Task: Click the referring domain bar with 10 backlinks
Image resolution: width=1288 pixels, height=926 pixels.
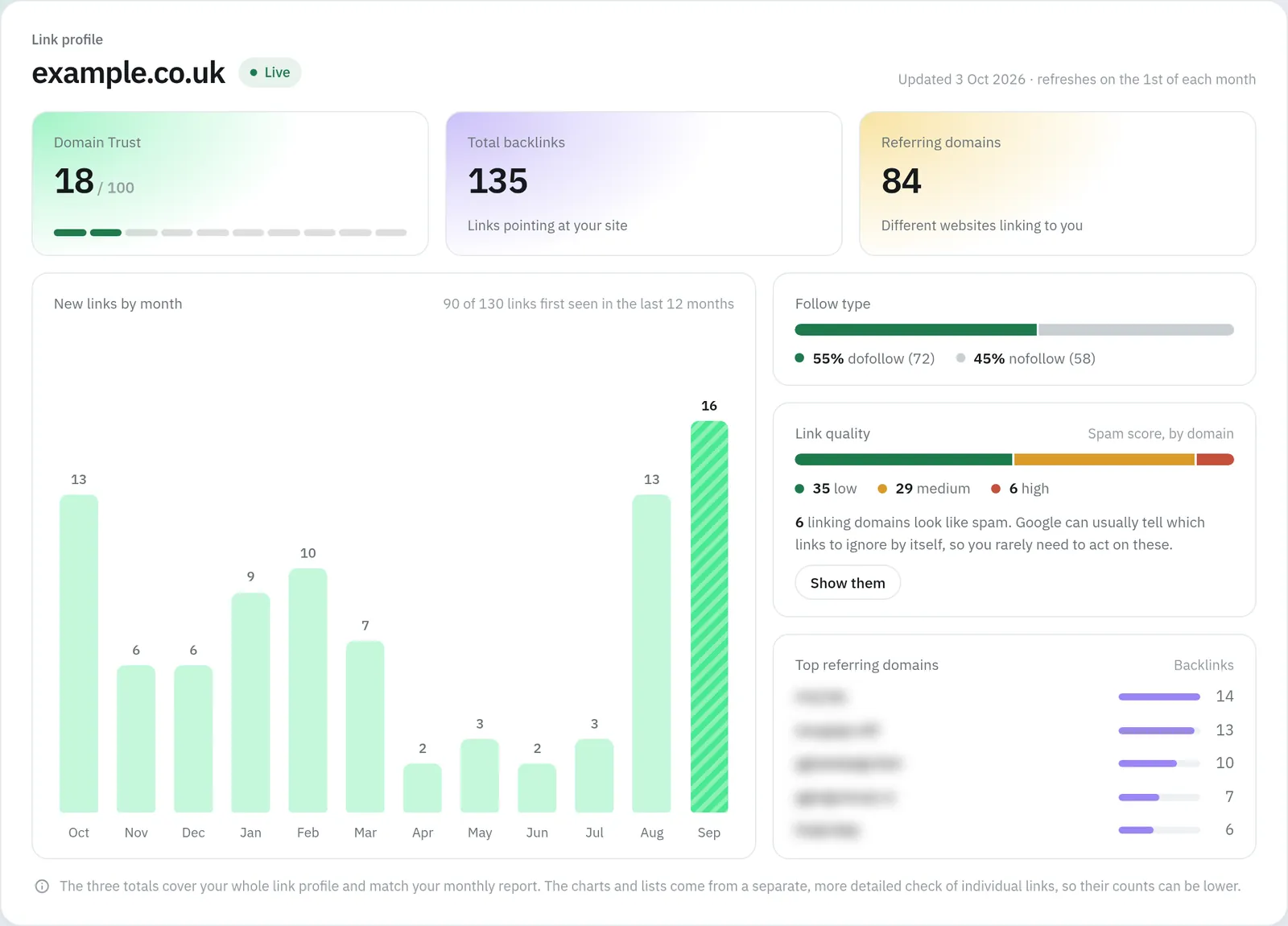Action: tap(1159, 763)
